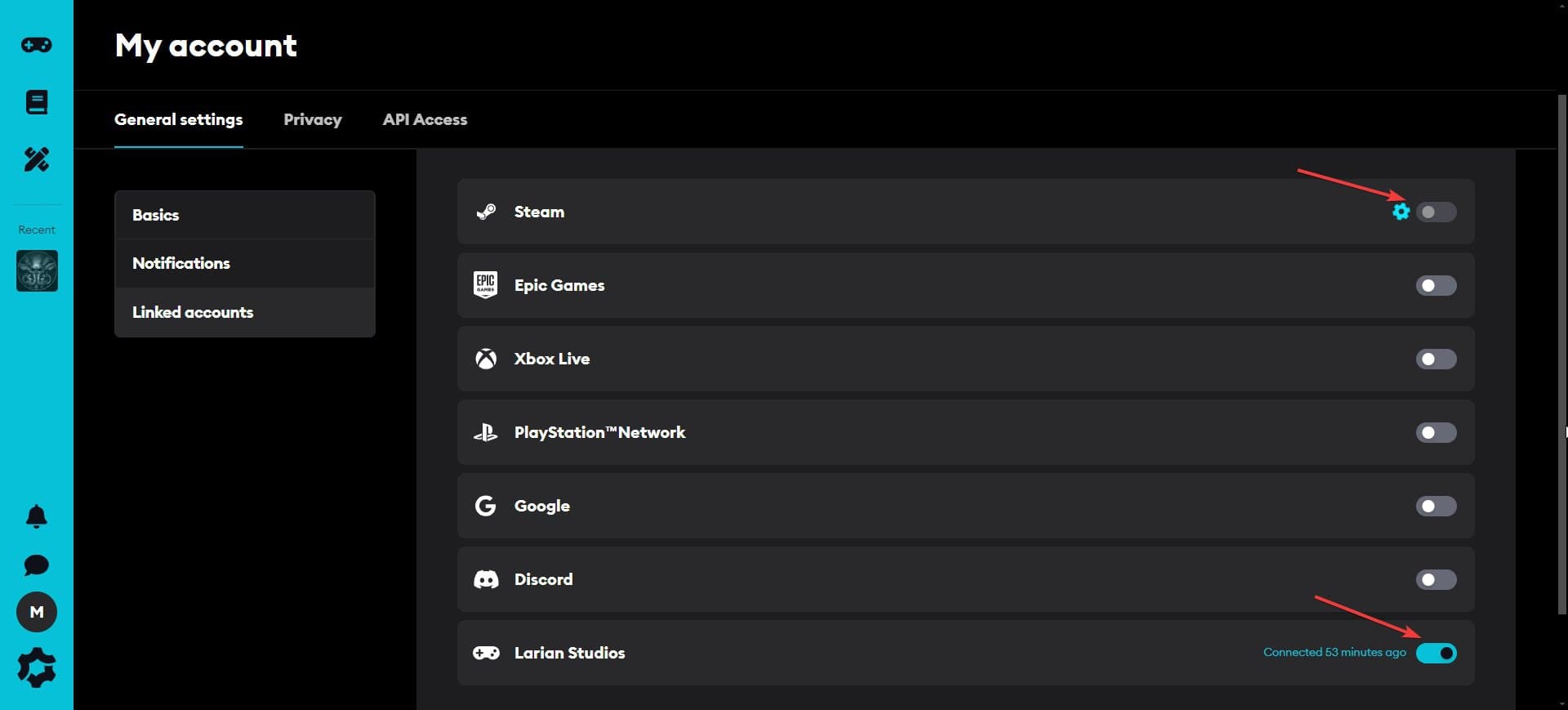Click the PlayStation™Network label text
The width and height of the screenshot is (1568, 710).
point(600,432)
